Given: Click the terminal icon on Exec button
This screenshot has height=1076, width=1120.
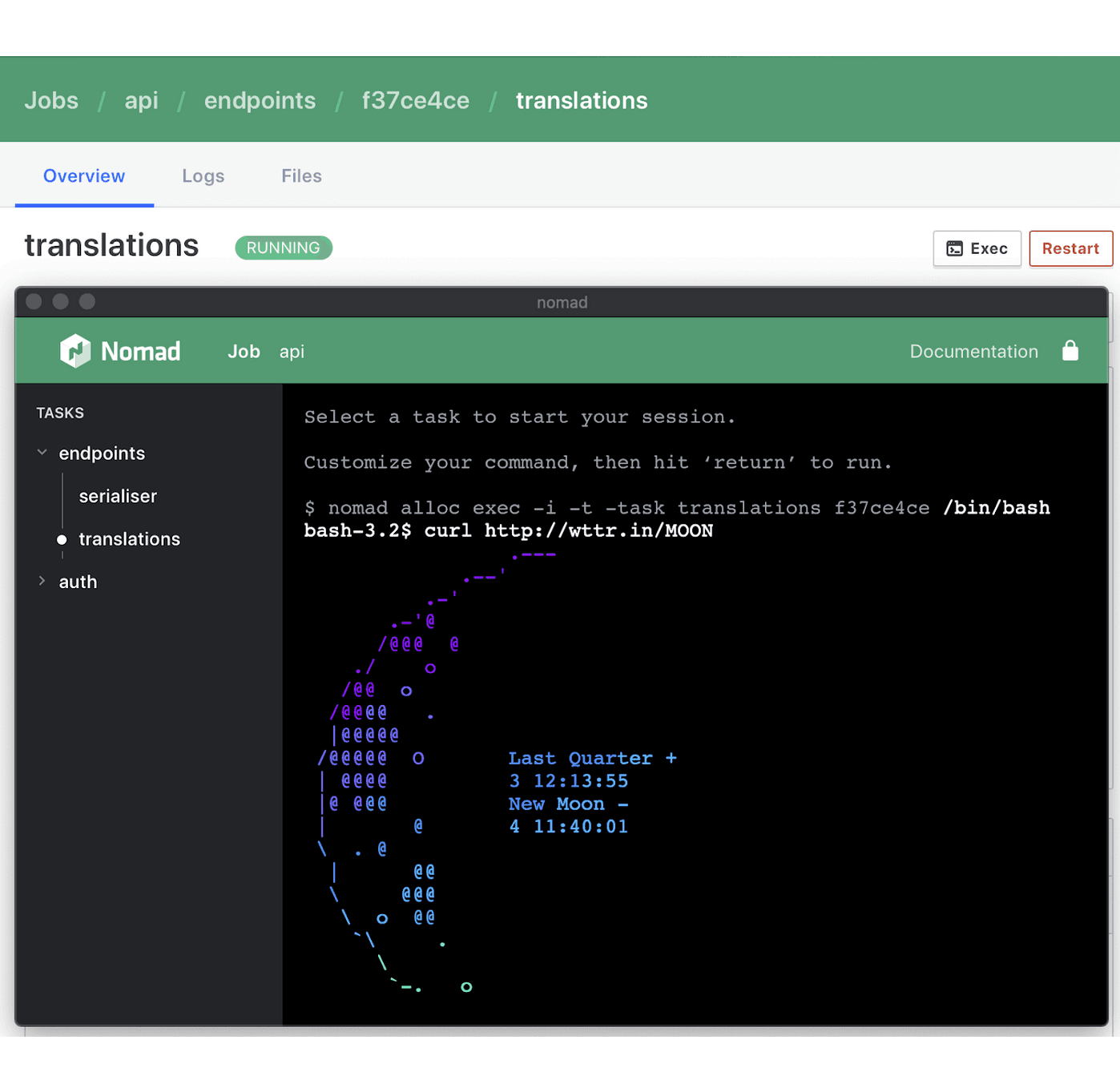Looking at the screenshot, I should [954, 249].
